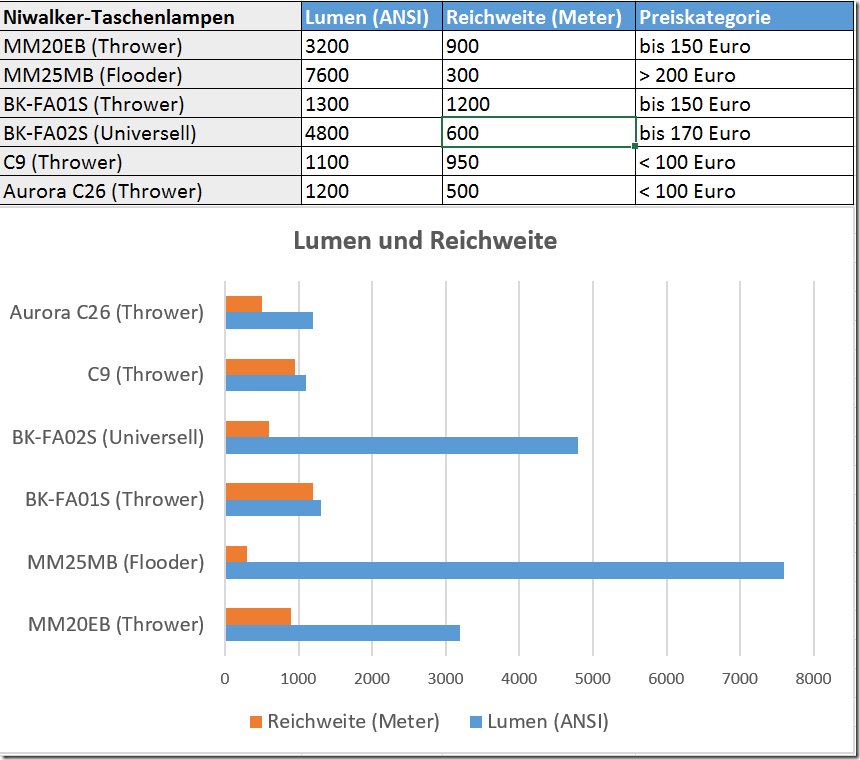Select MM20EB's price cell bis 150 Euro

744,46
